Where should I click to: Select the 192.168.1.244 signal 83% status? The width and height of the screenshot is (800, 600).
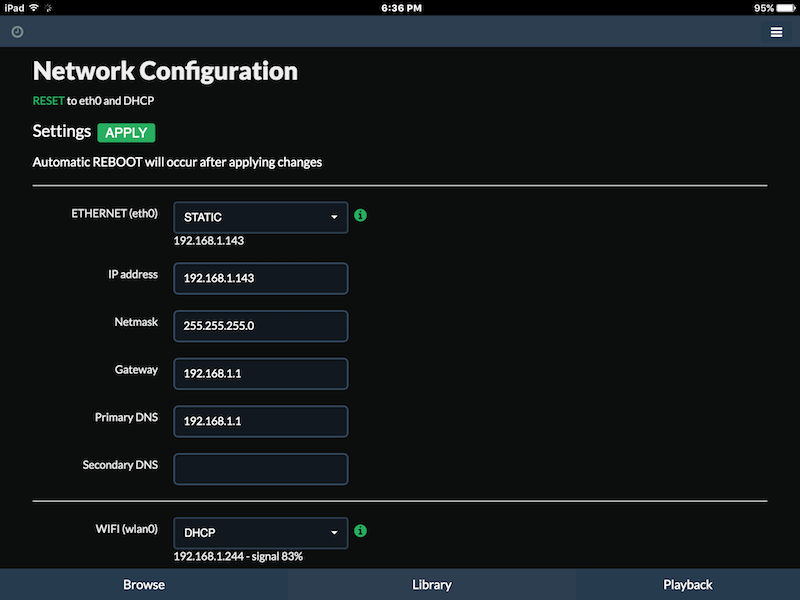click(238, 556)
